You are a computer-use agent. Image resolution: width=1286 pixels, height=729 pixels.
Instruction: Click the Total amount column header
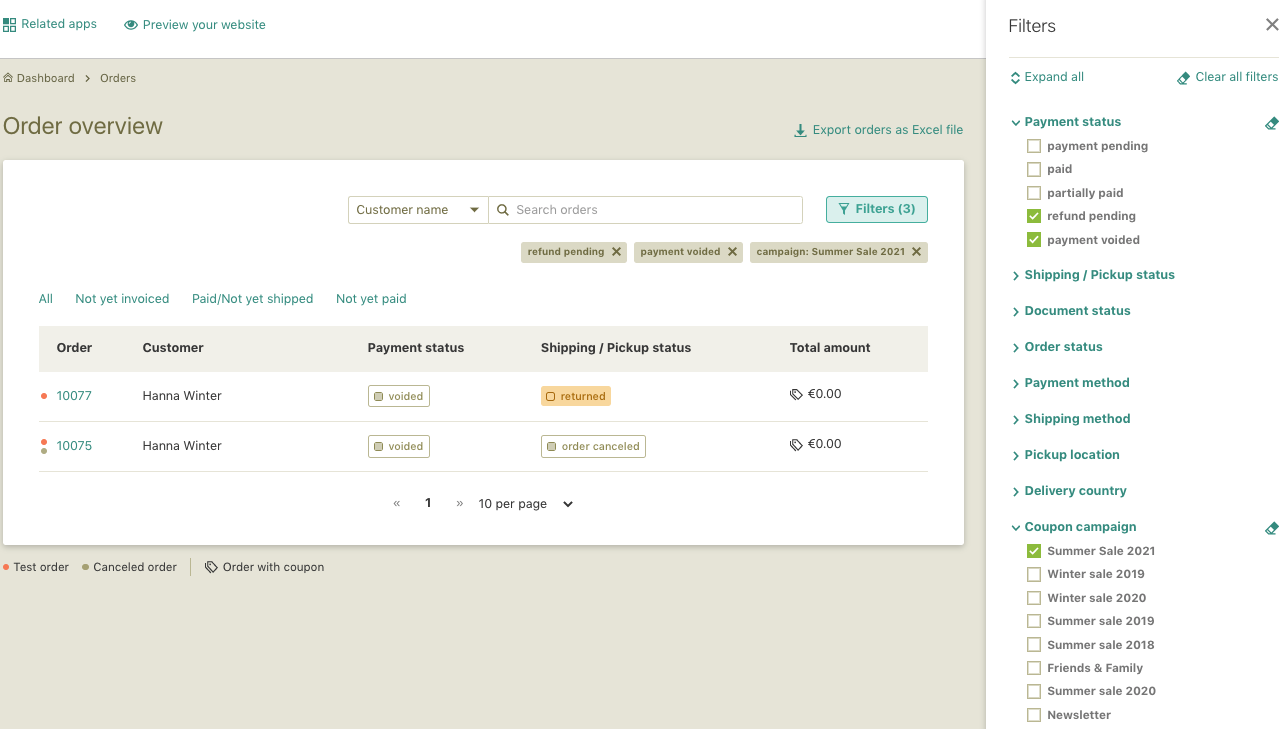830,348
